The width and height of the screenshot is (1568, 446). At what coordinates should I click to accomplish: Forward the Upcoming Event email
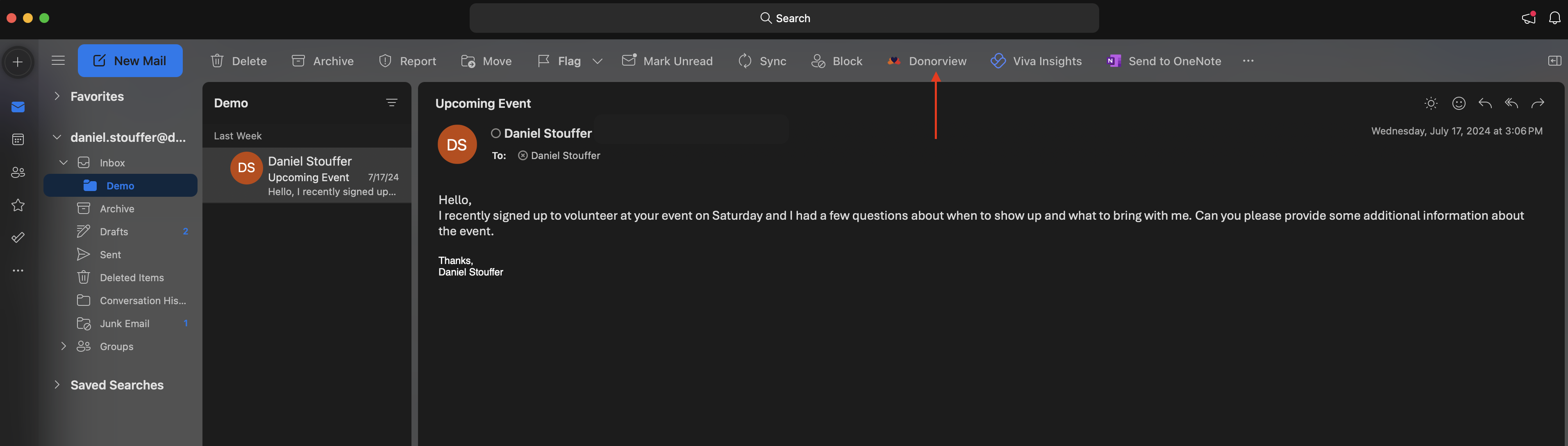(x=1538, y=103)
